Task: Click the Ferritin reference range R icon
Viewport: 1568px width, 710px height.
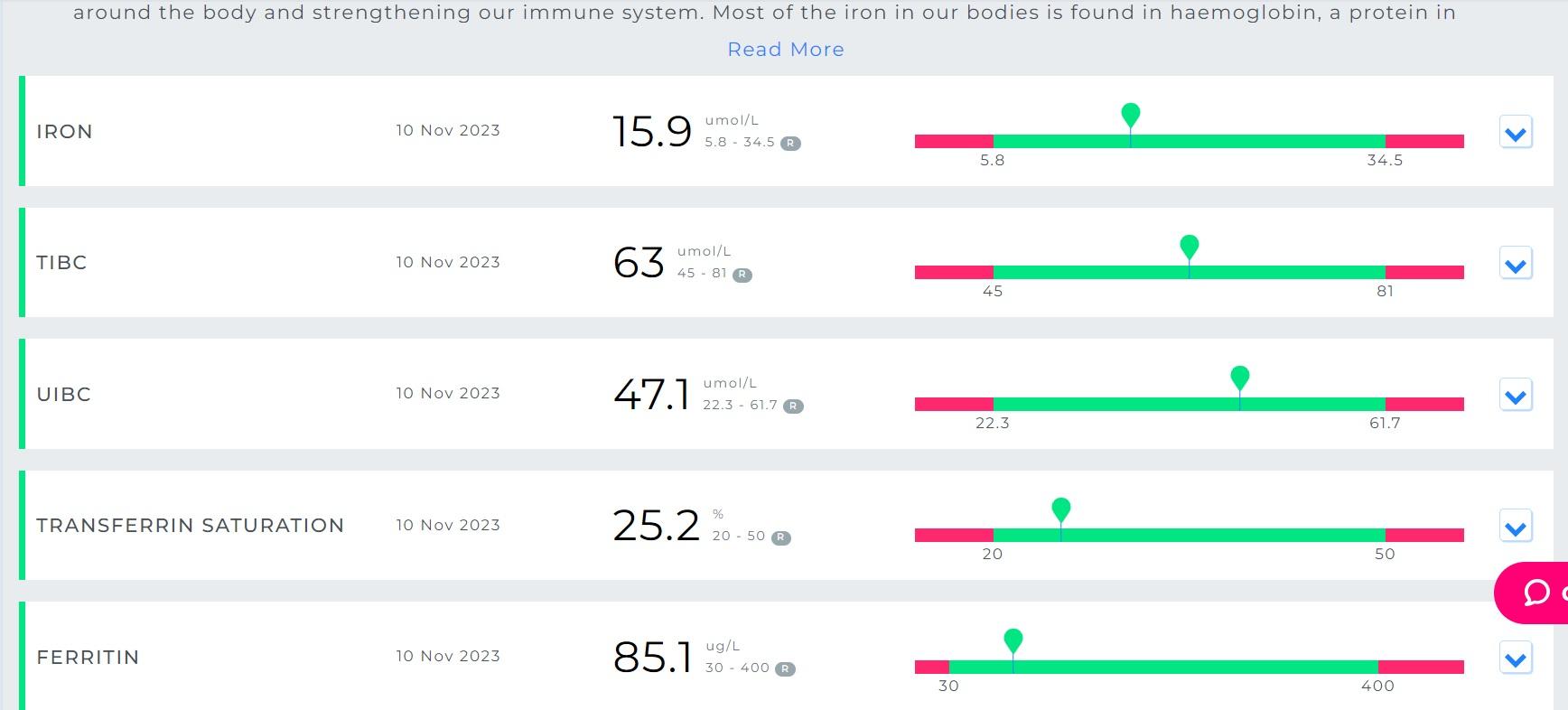Action: tap(786, 669)
